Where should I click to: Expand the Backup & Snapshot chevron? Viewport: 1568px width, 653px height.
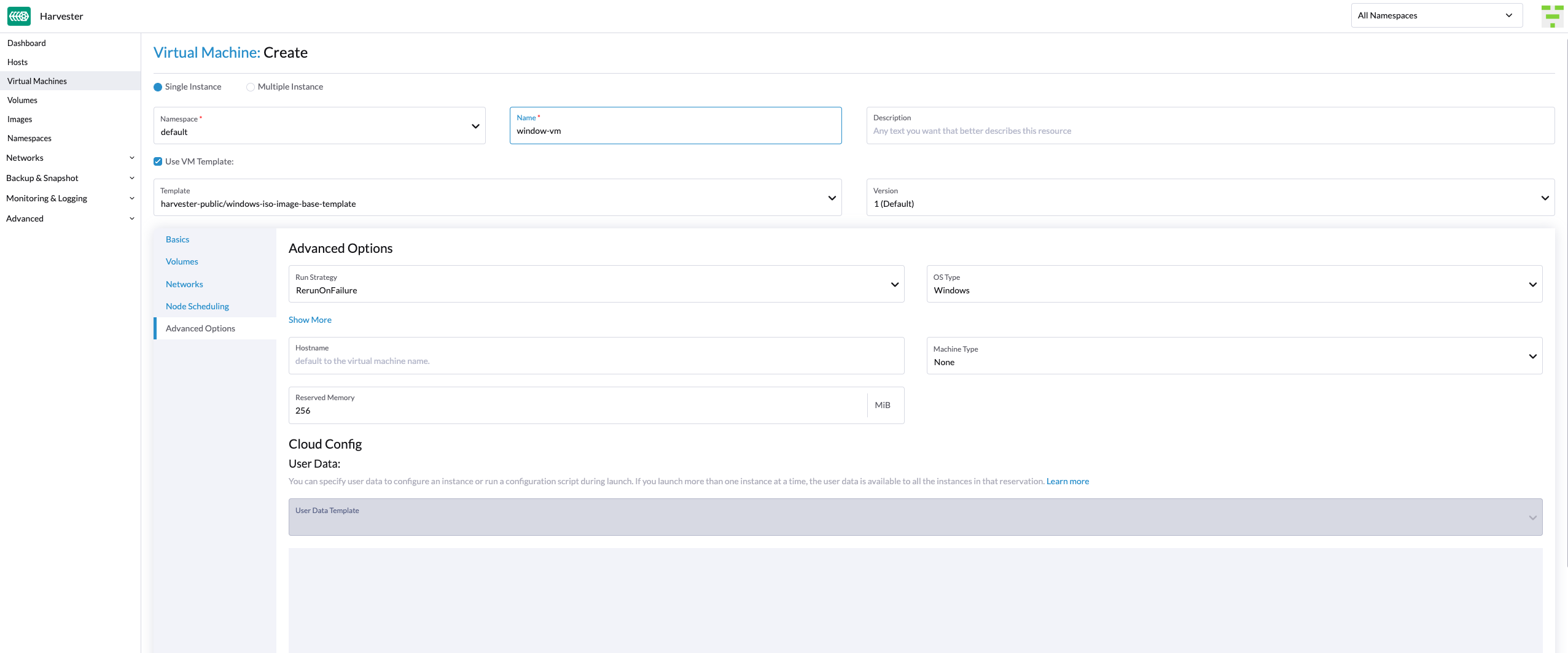pyautogui.click(x=131, y=178)
